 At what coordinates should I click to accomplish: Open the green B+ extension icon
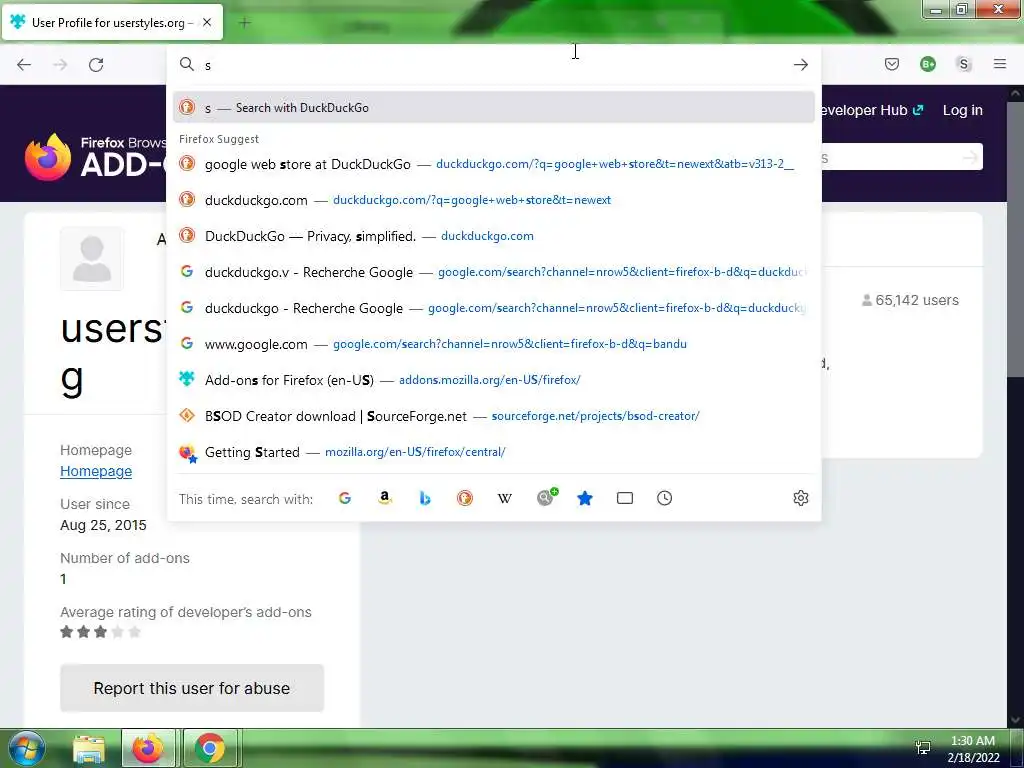point(927,64)
